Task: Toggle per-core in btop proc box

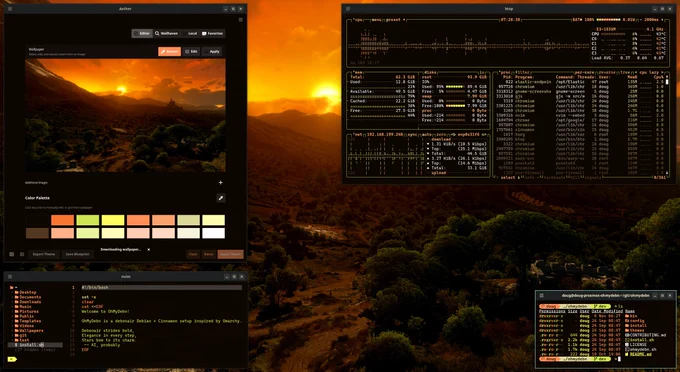Action: pos(585,72)
